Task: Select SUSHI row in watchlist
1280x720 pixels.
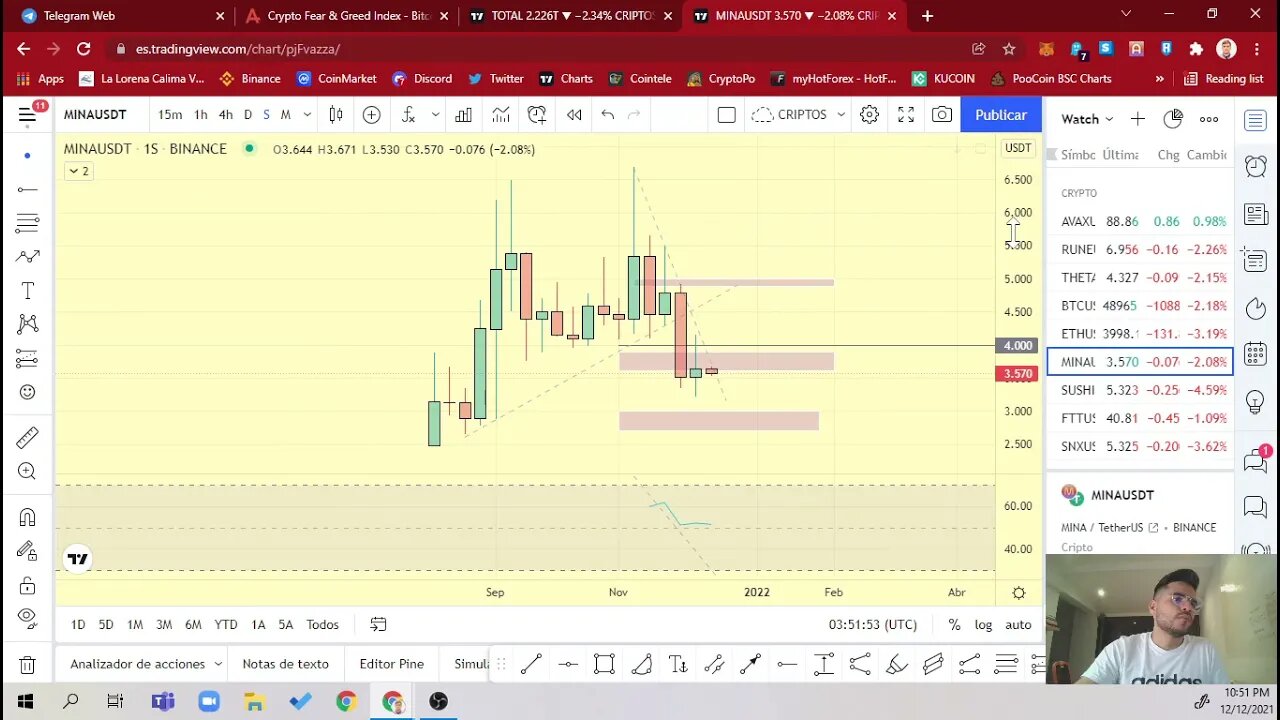Action: tap(1140, 390)
